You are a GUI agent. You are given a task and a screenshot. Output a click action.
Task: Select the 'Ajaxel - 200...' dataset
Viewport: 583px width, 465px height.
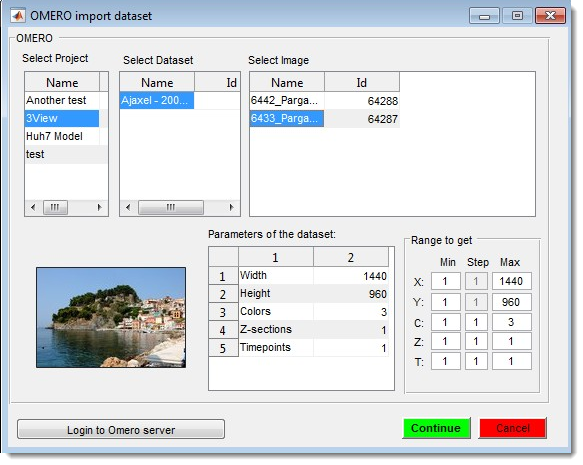click(x=157, y=100)
